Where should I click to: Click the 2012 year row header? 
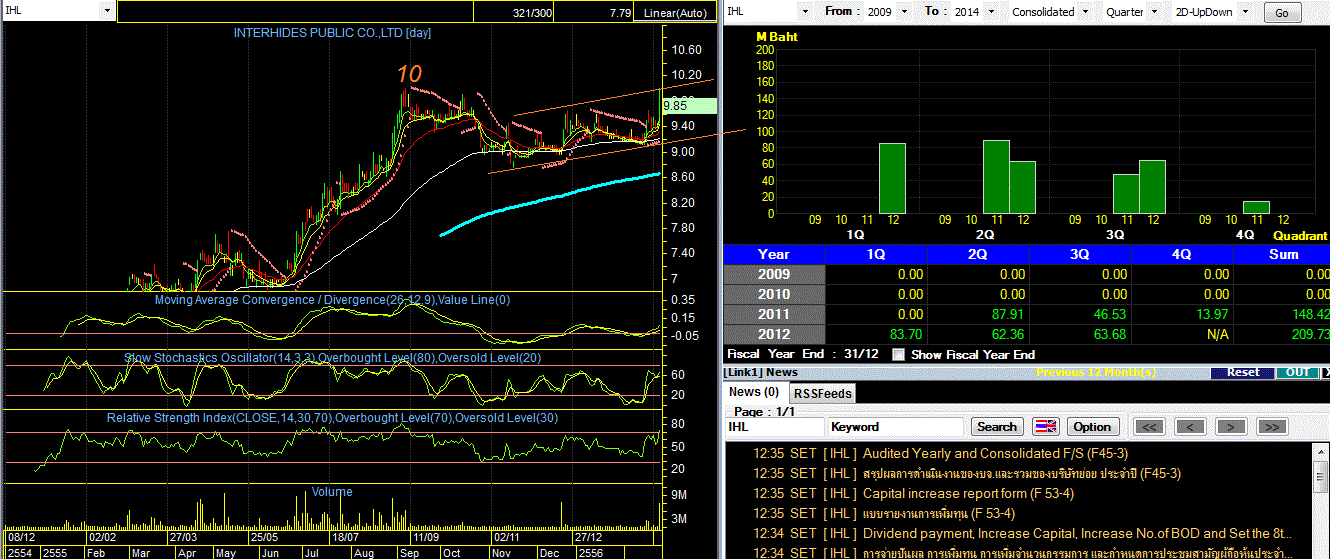point(774,334)
